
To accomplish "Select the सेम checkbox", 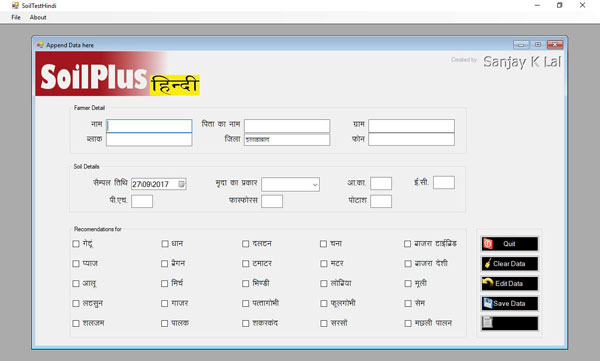I will [x=408, y=304].
